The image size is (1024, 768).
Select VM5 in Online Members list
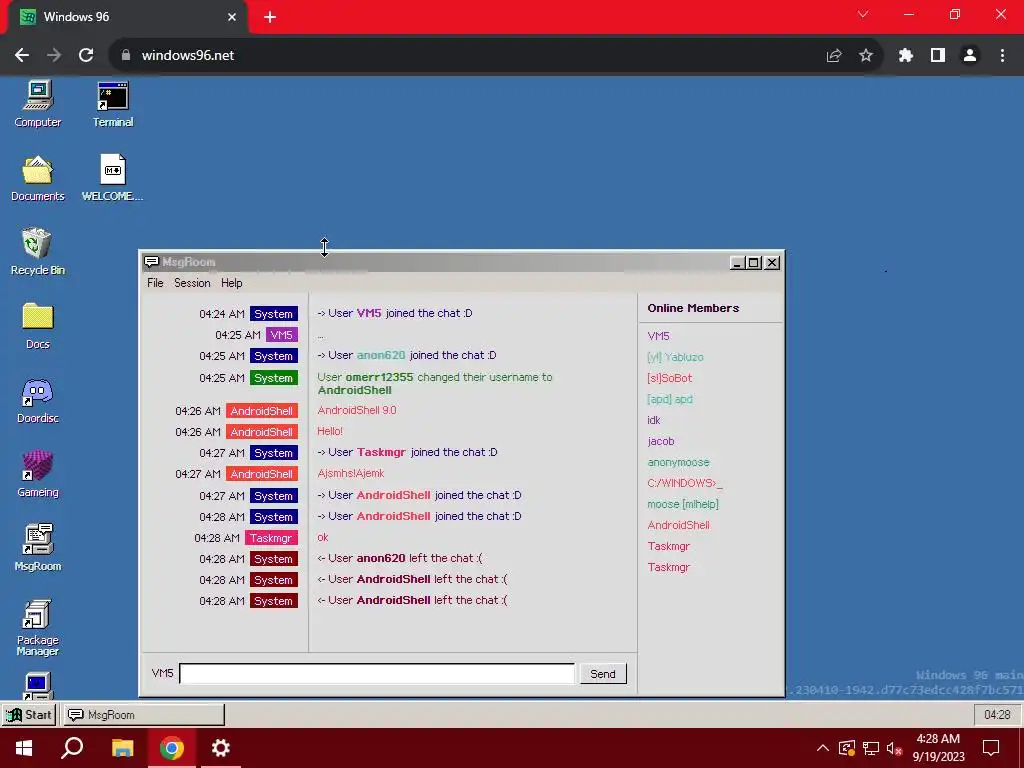pos(658,336)
